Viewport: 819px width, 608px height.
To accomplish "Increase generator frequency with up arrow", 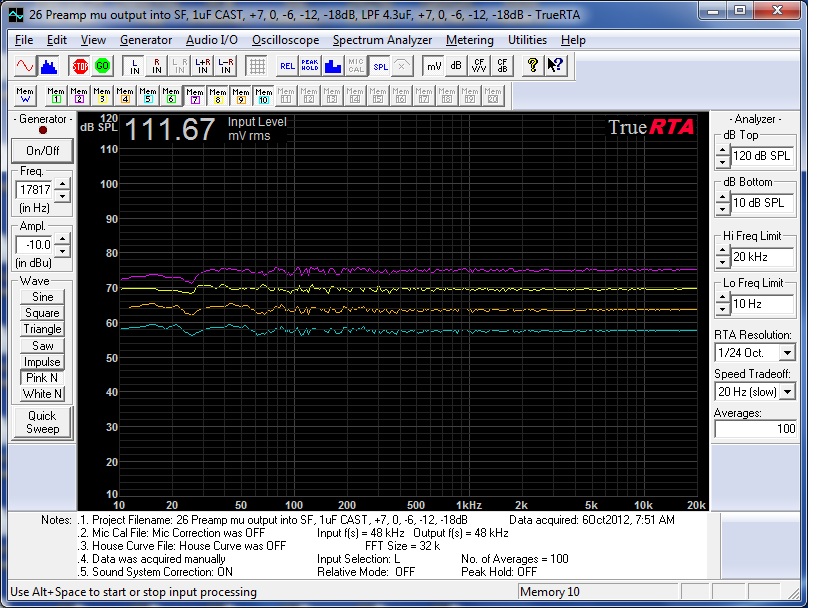I will coord(62,184).
